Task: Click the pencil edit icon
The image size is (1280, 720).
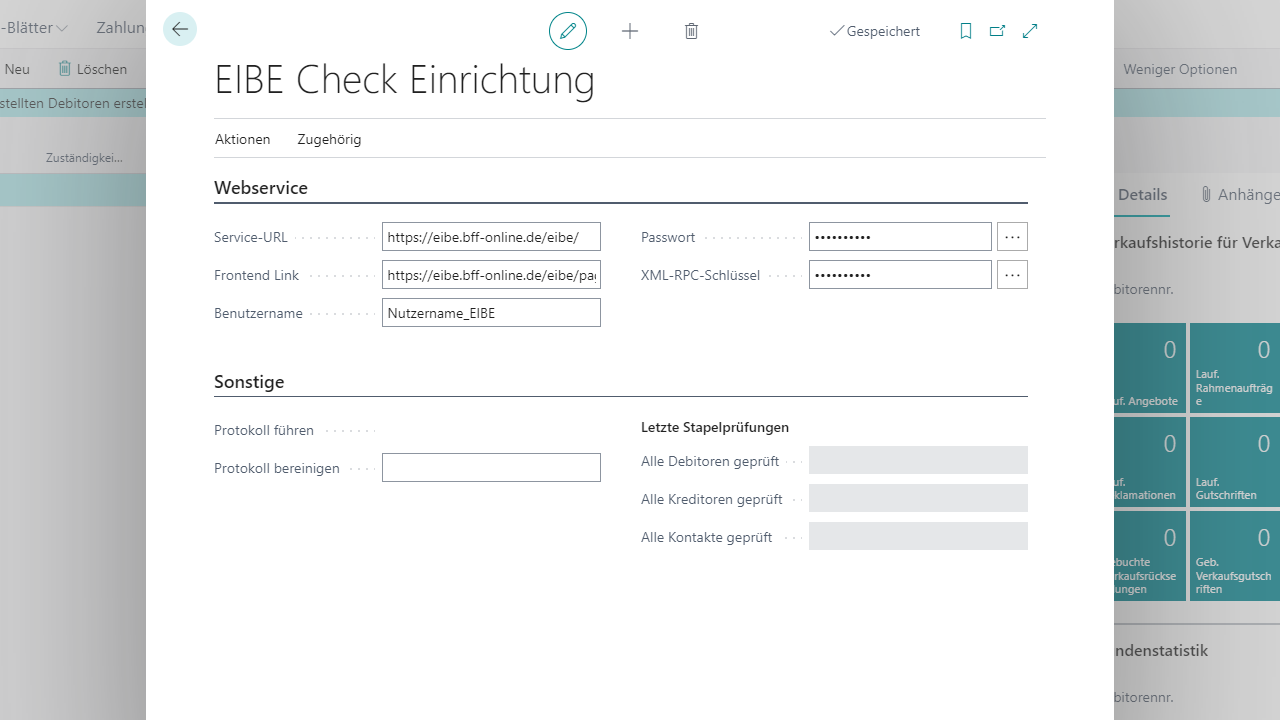Action: tap(568, 31)
